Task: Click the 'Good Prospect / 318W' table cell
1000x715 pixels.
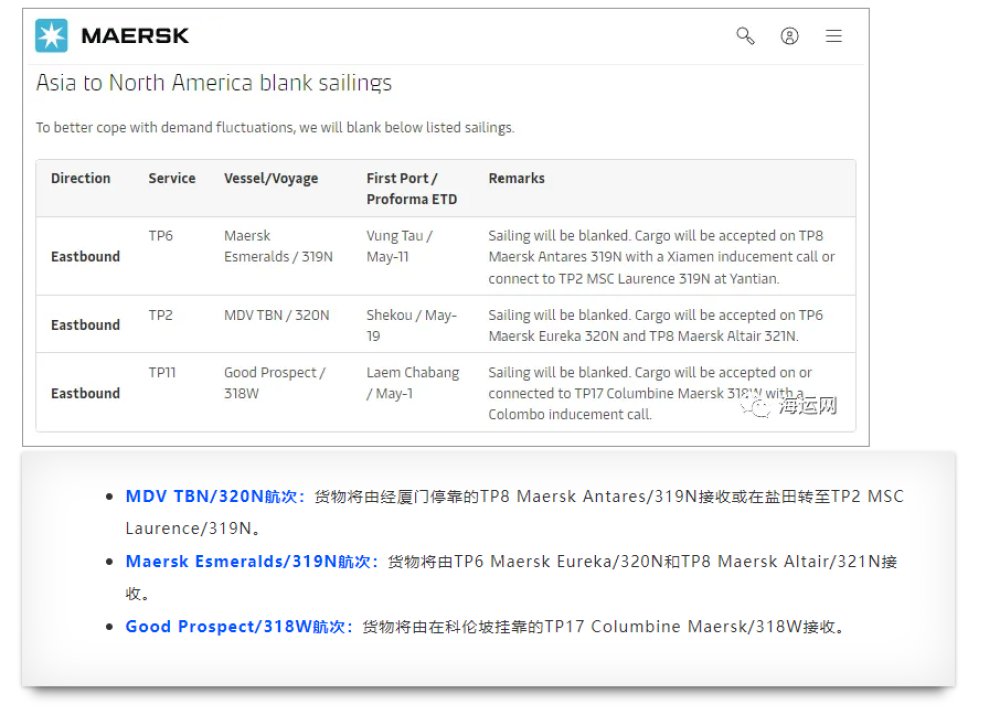Action: click(x=275, y=383)
